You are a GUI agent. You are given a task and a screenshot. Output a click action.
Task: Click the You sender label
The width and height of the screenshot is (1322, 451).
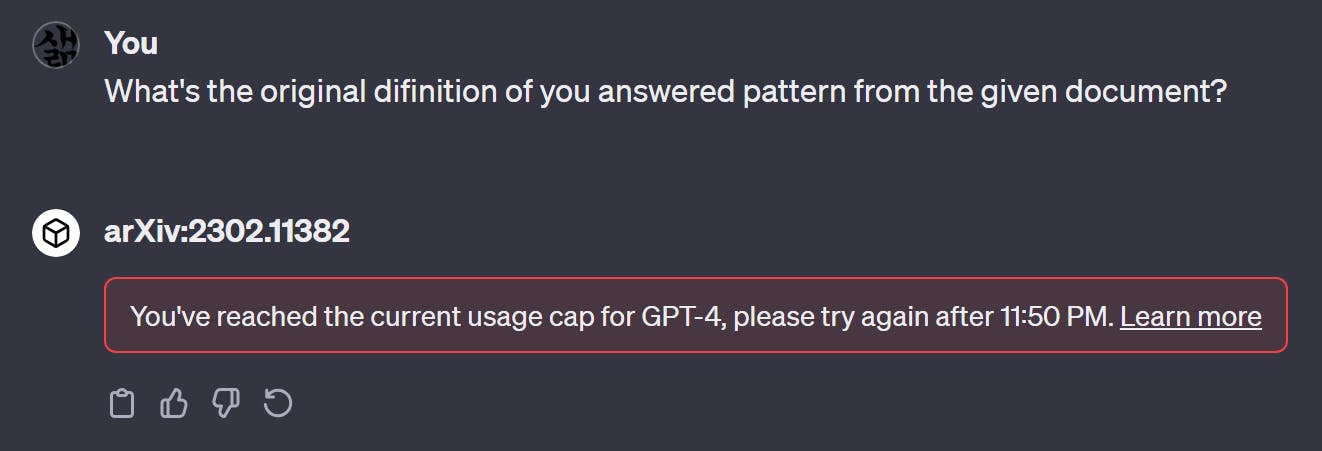click(x=131, y=43)
